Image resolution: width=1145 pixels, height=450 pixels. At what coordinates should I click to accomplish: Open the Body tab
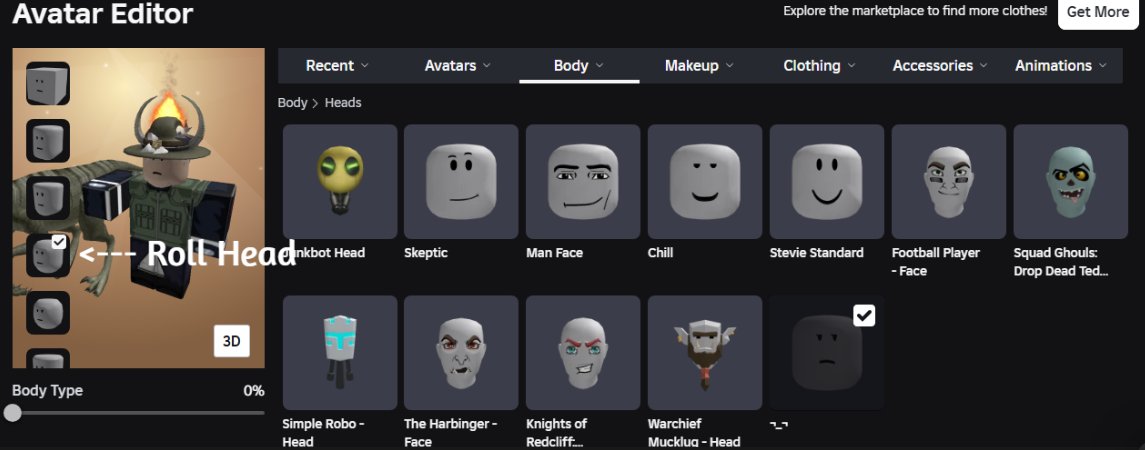click(x=579, y=66)
